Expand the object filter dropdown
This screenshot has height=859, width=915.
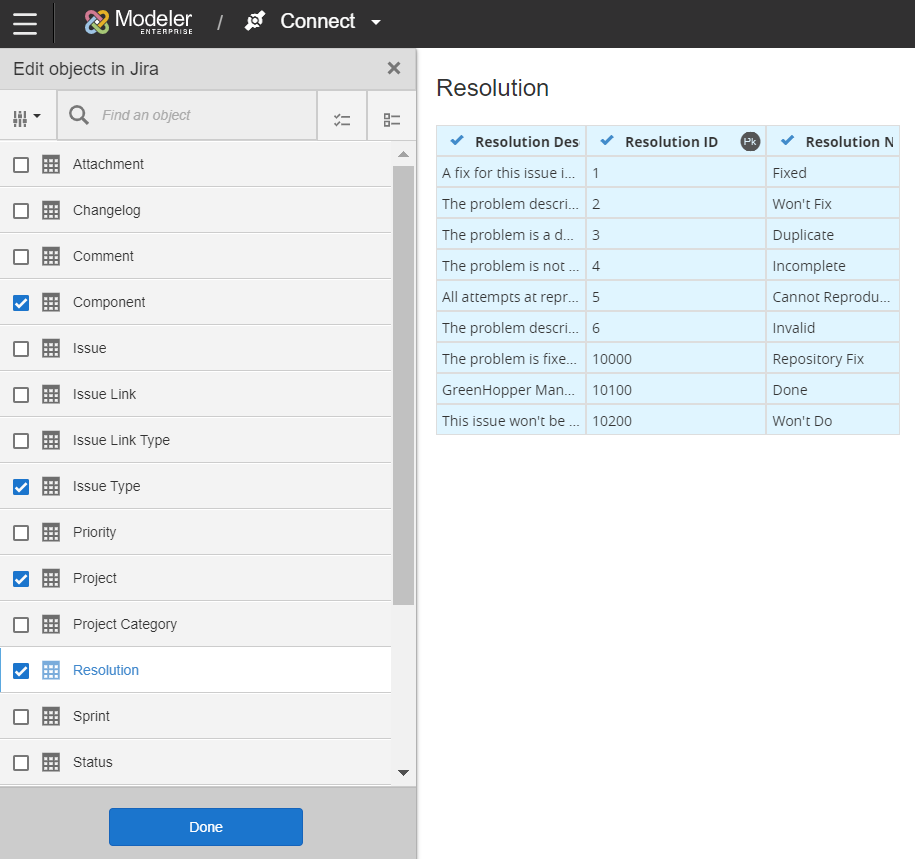[x=28, y=117]
